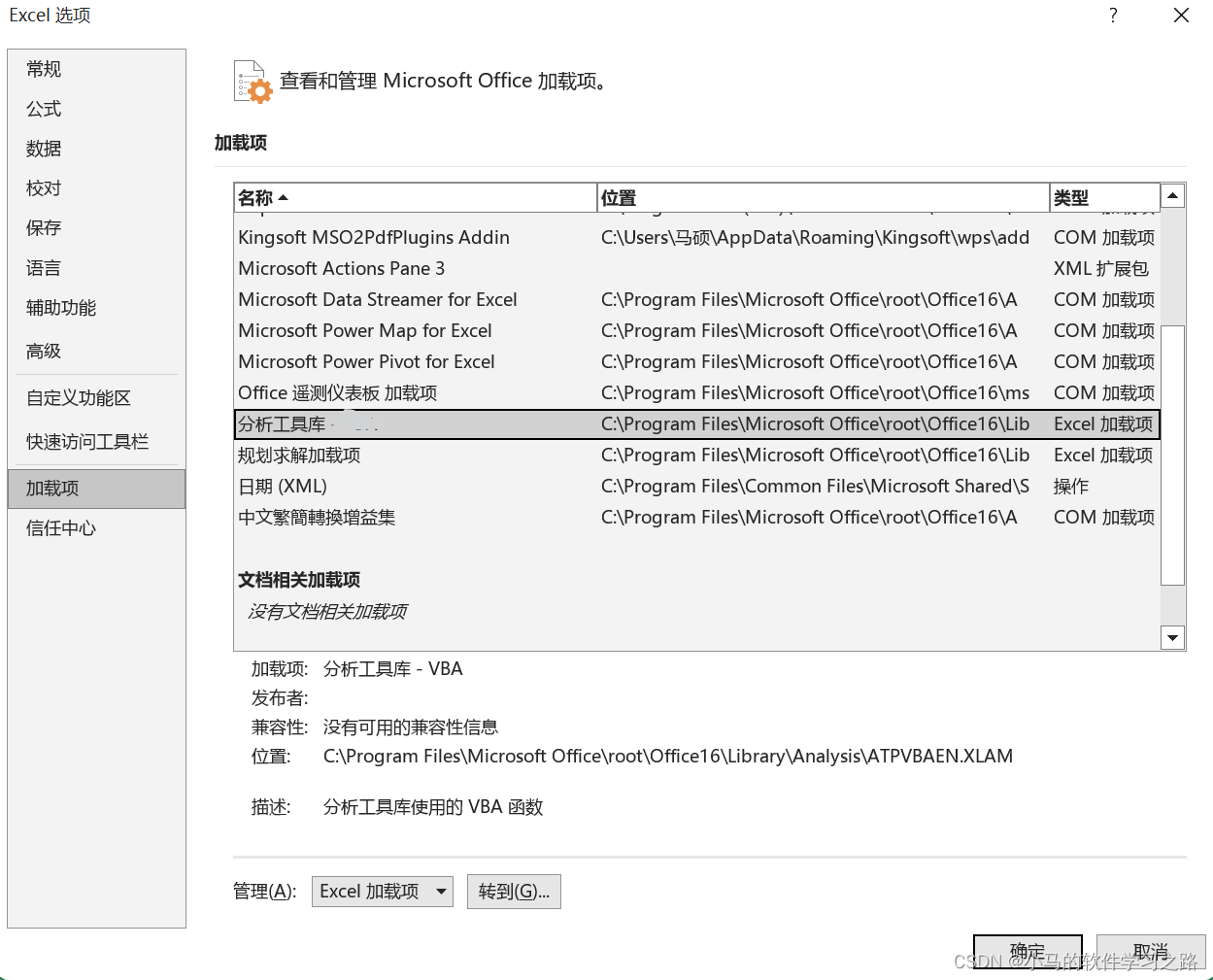This screenshot has width=1213, height=980.
Task: Click the 文档相关加载项 section heading
Action: click(299, 580)
